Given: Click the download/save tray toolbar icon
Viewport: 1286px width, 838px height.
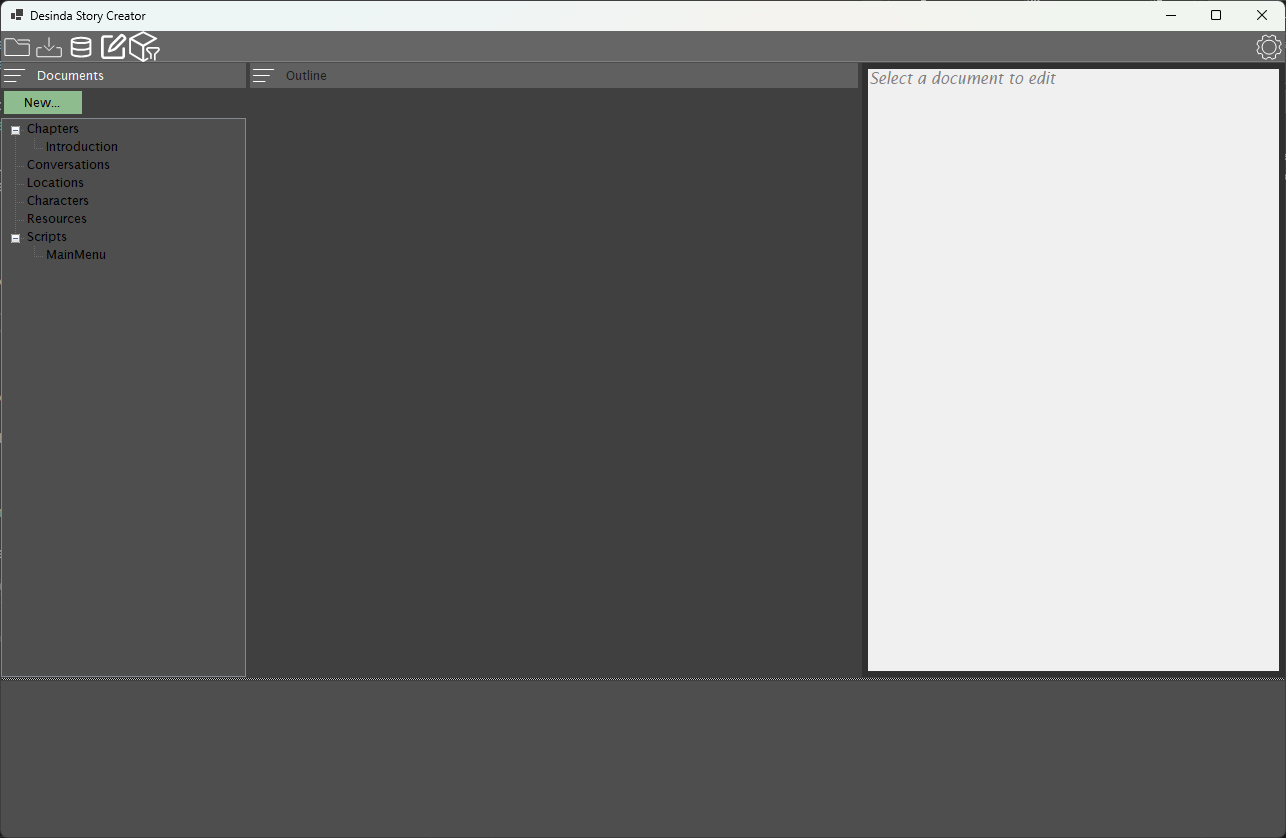Looking at the screenshot, I should (x=49, y=47).
